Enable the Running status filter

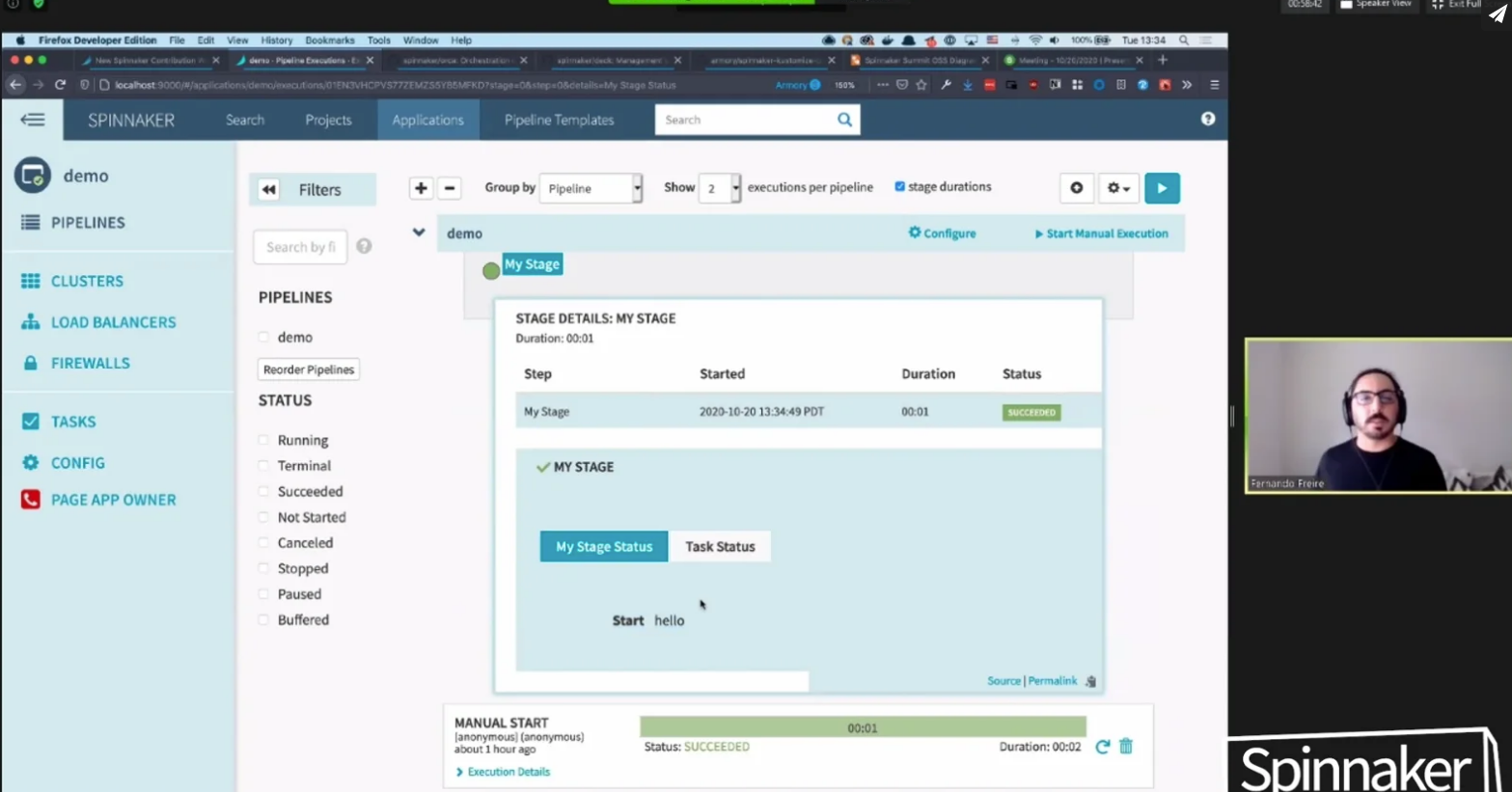pyautogui.click(x=263, y=440)
